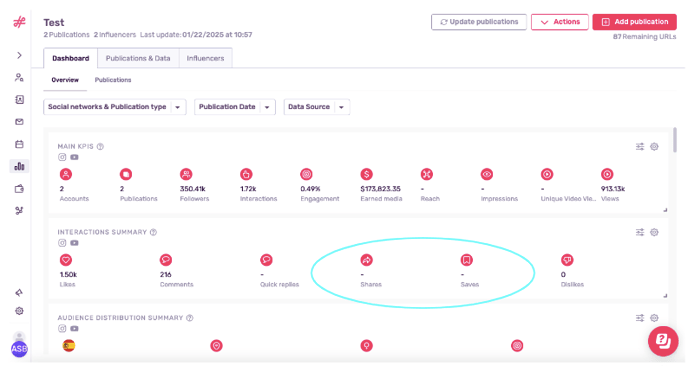
Task: Expand the left sidebar with chevron arrow
Action: click(19, 55)
